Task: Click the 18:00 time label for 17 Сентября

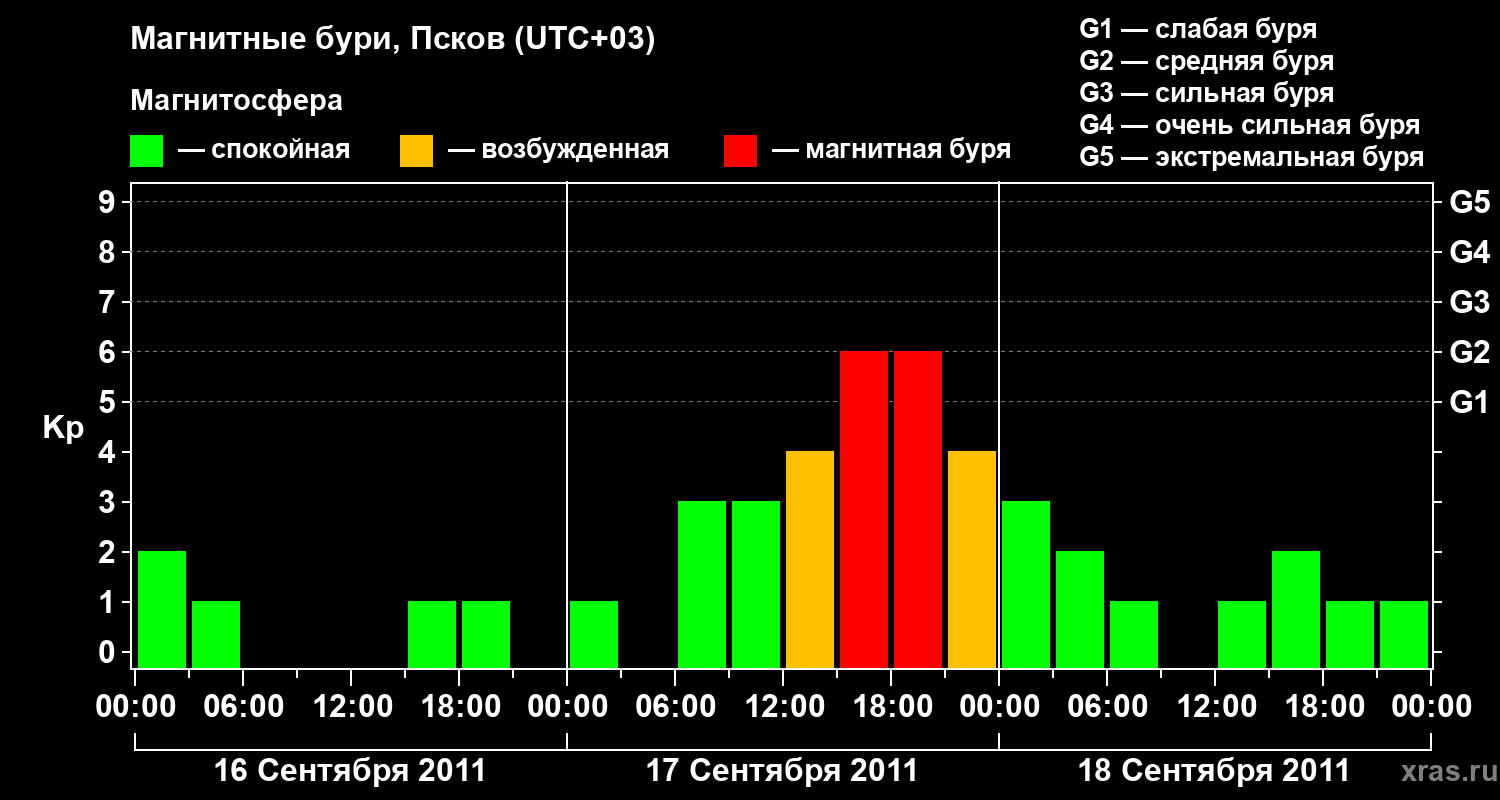Action: click(x=891, y=707)
